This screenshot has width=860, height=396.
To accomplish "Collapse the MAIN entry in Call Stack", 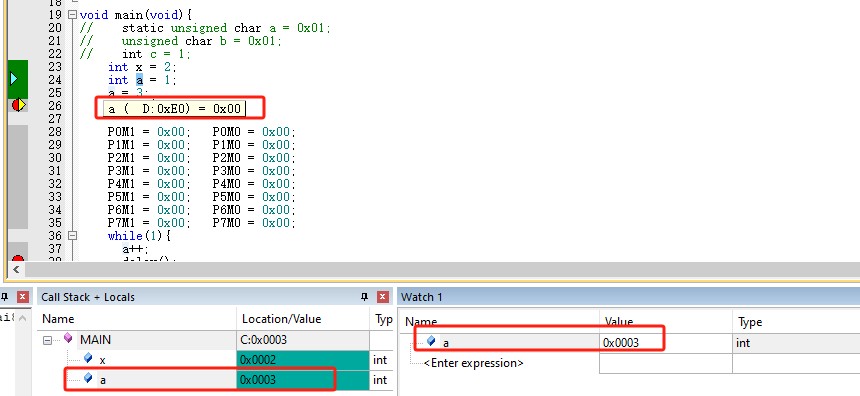I will point(48,340).
